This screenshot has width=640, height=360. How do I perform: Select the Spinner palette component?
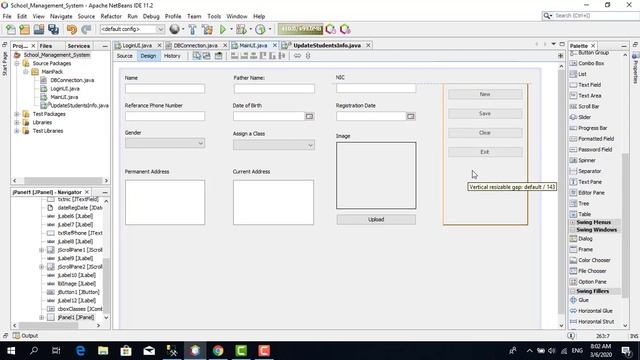point(583,160)
